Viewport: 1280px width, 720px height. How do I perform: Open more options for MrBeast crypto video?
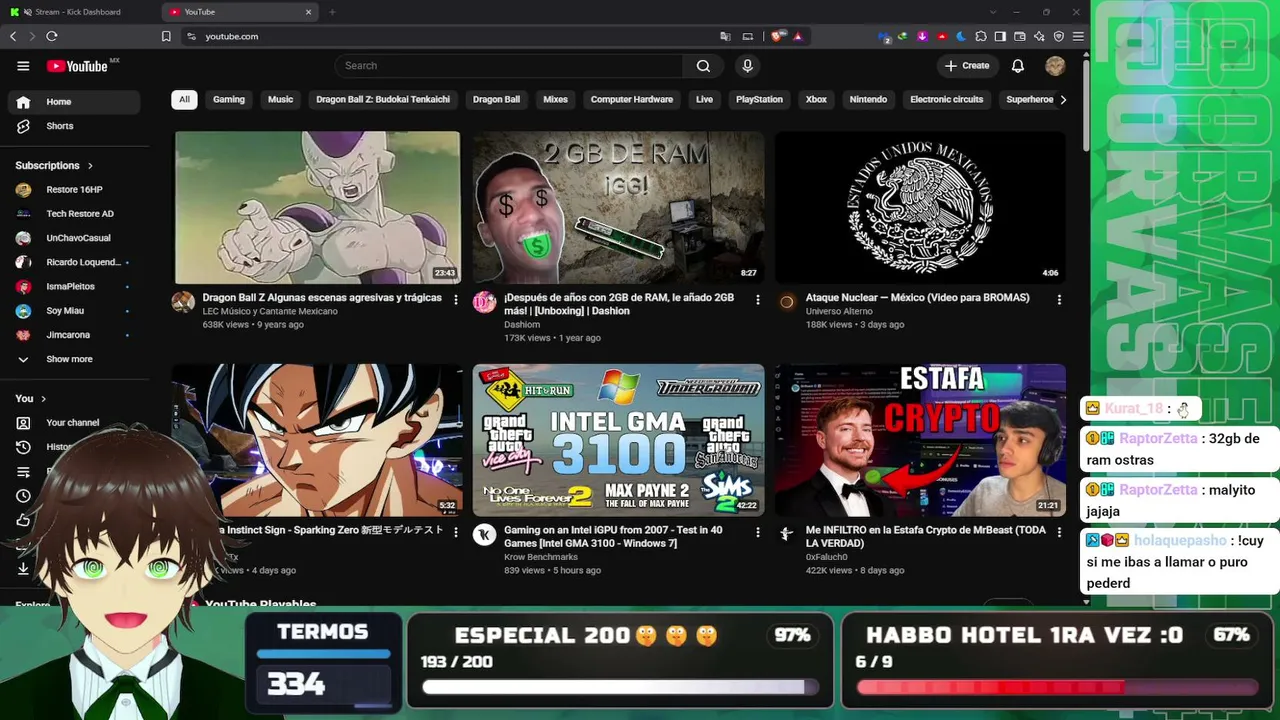[x=1059, y=532]
